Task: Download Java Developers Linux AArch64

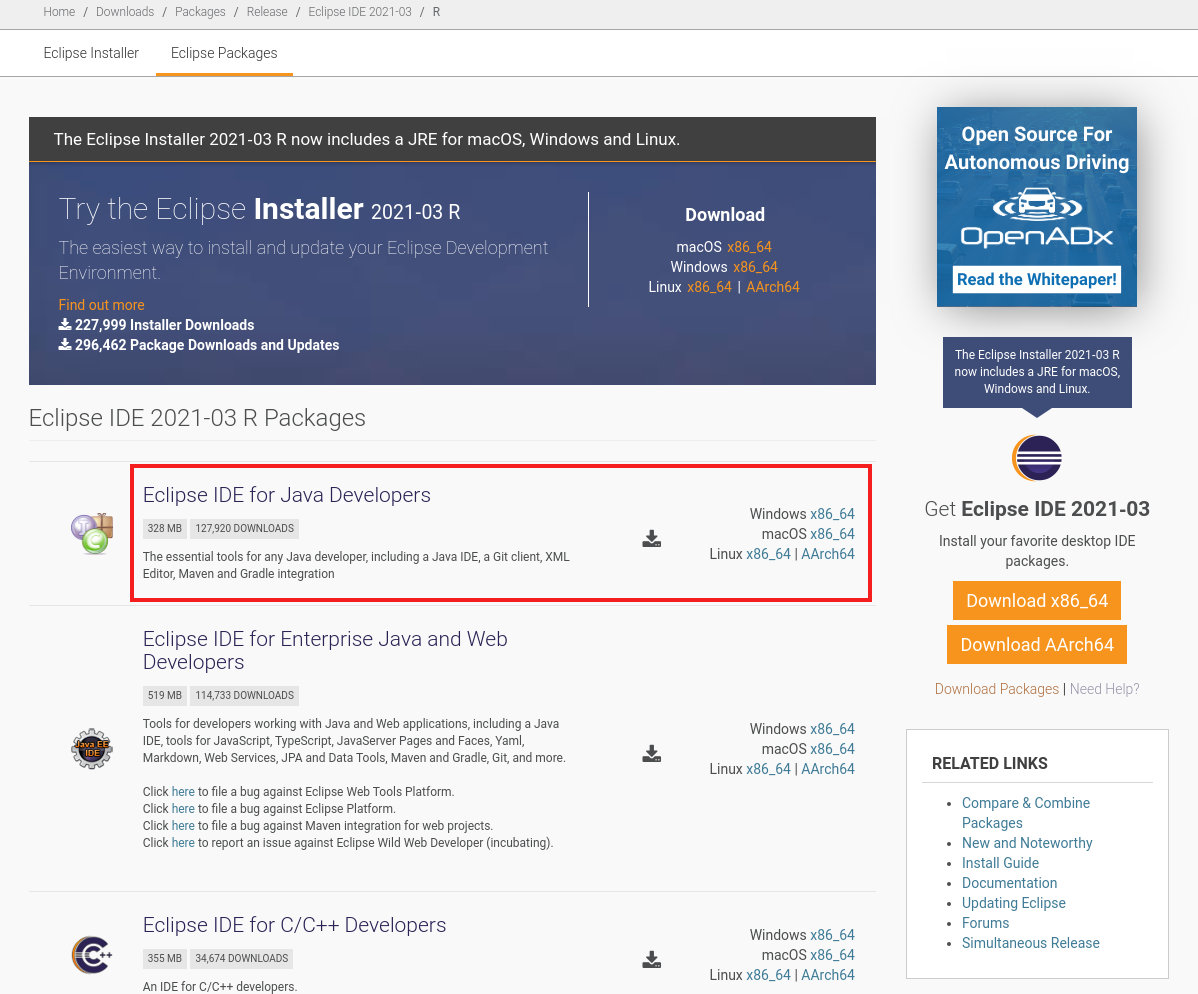Action: pos(828,553)
